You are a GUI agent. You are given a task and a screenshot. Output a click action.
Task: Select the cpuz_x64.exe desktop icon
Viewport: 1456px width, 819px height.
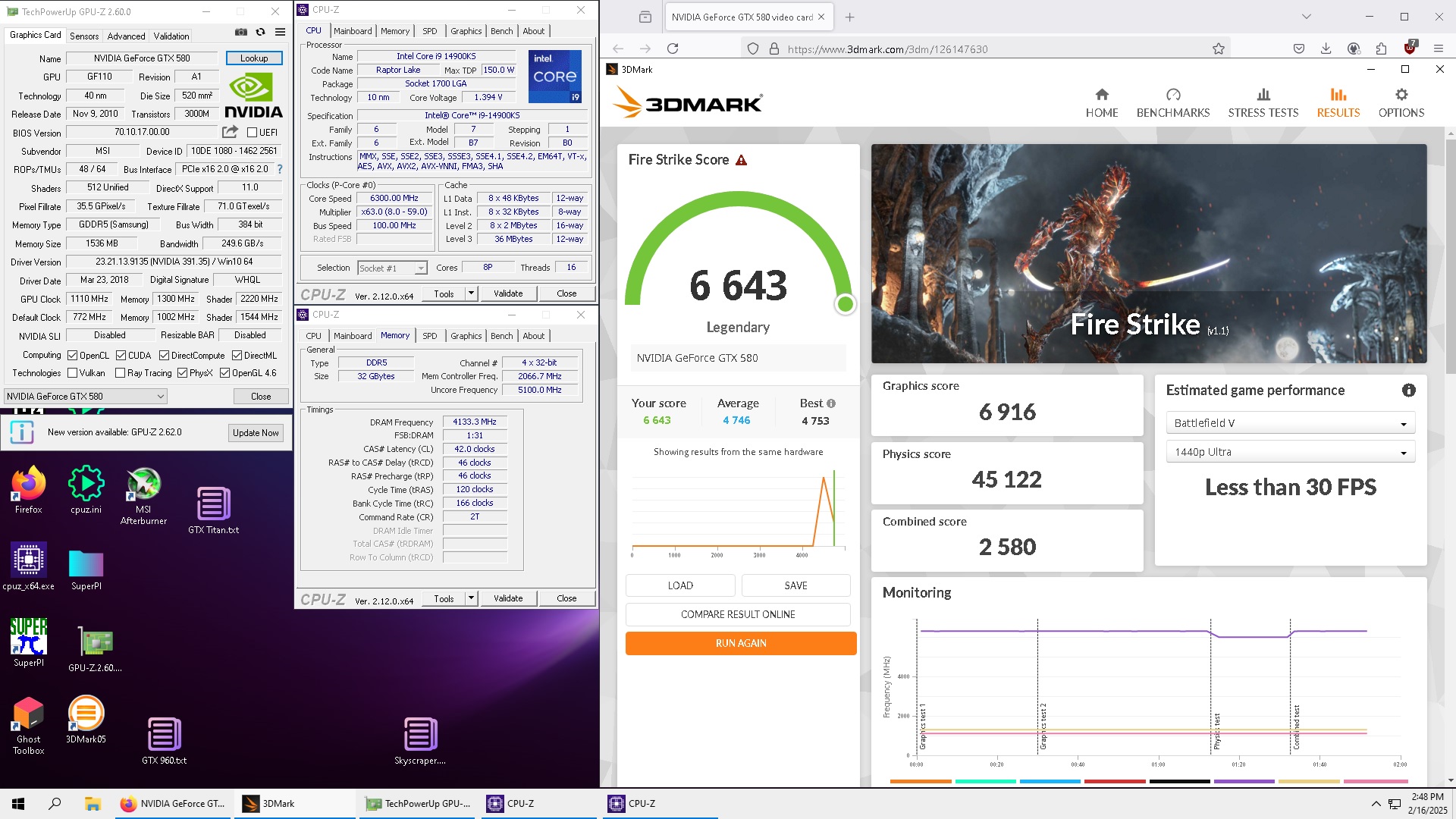29,566
